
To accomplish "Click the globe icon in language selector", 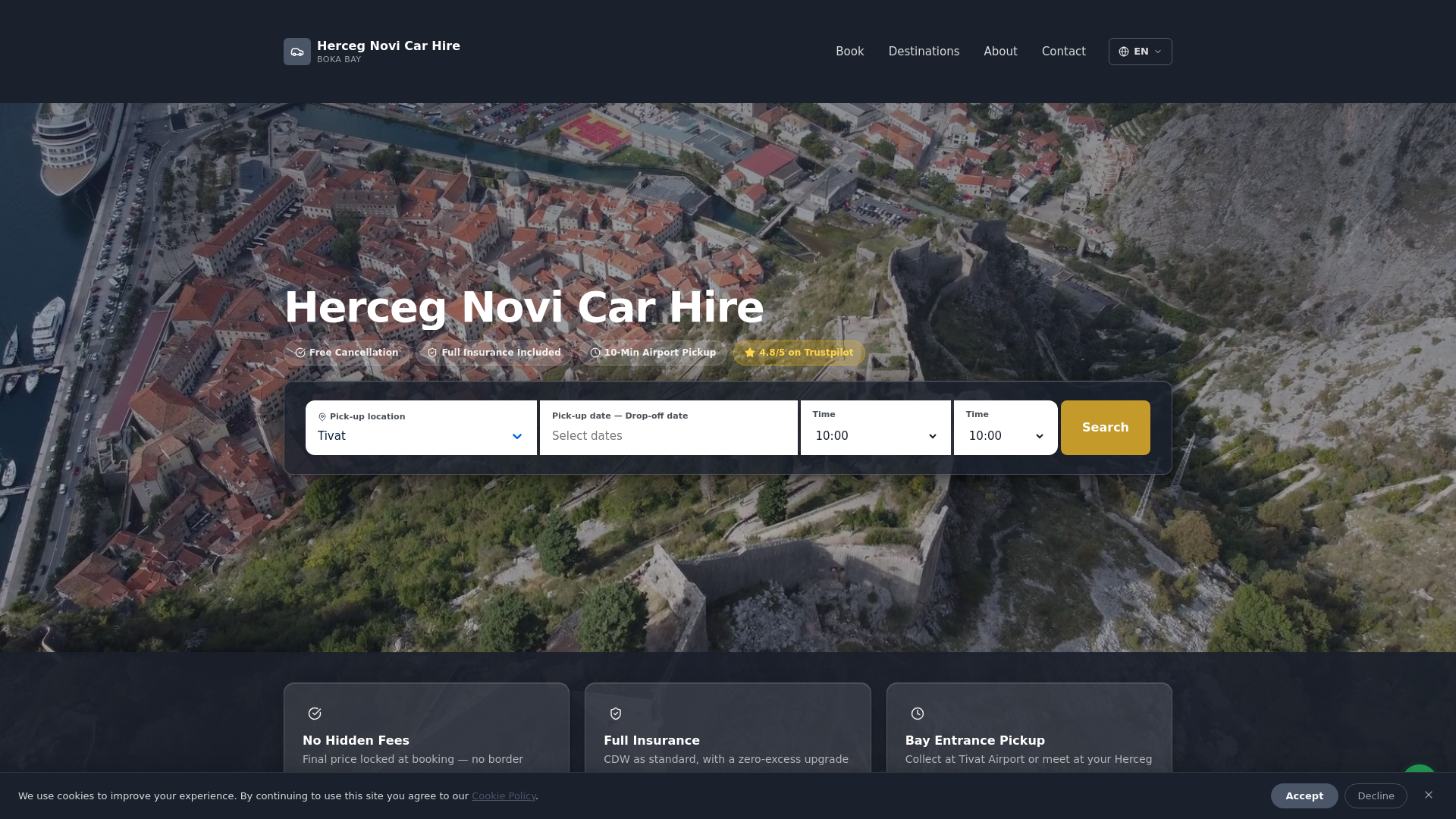I will pyautogui.click(x=1124, y=52).
